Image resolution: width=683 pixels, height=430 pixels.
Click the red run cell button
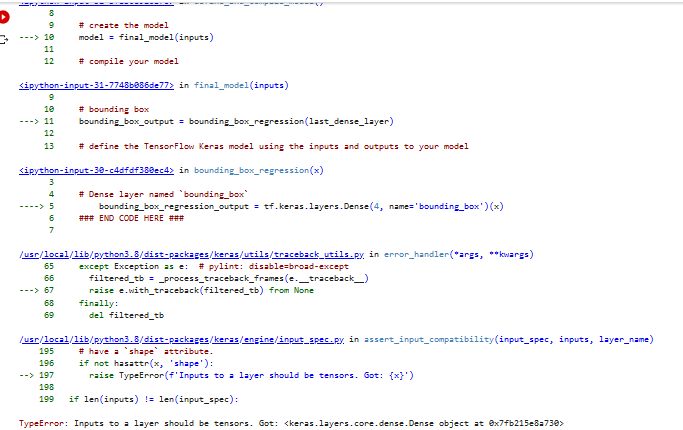[x=4, y=17]
